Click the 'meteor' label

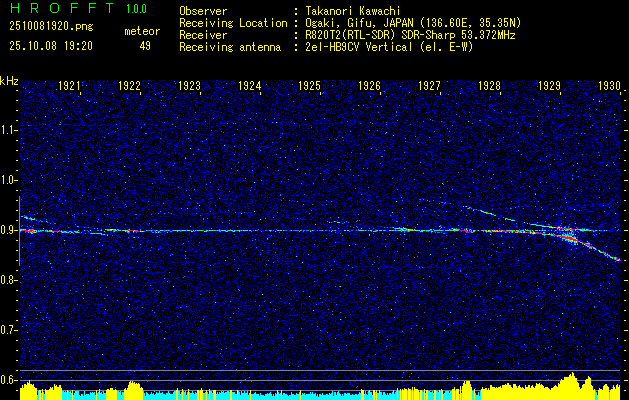[x=142, y=31]
